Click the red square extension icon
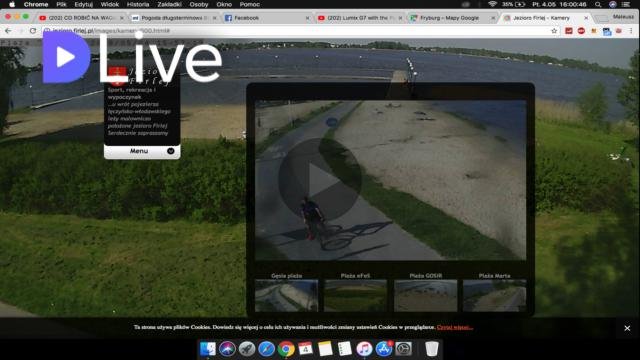This screenshot has height=360, width=640. [x=569, y=31]
